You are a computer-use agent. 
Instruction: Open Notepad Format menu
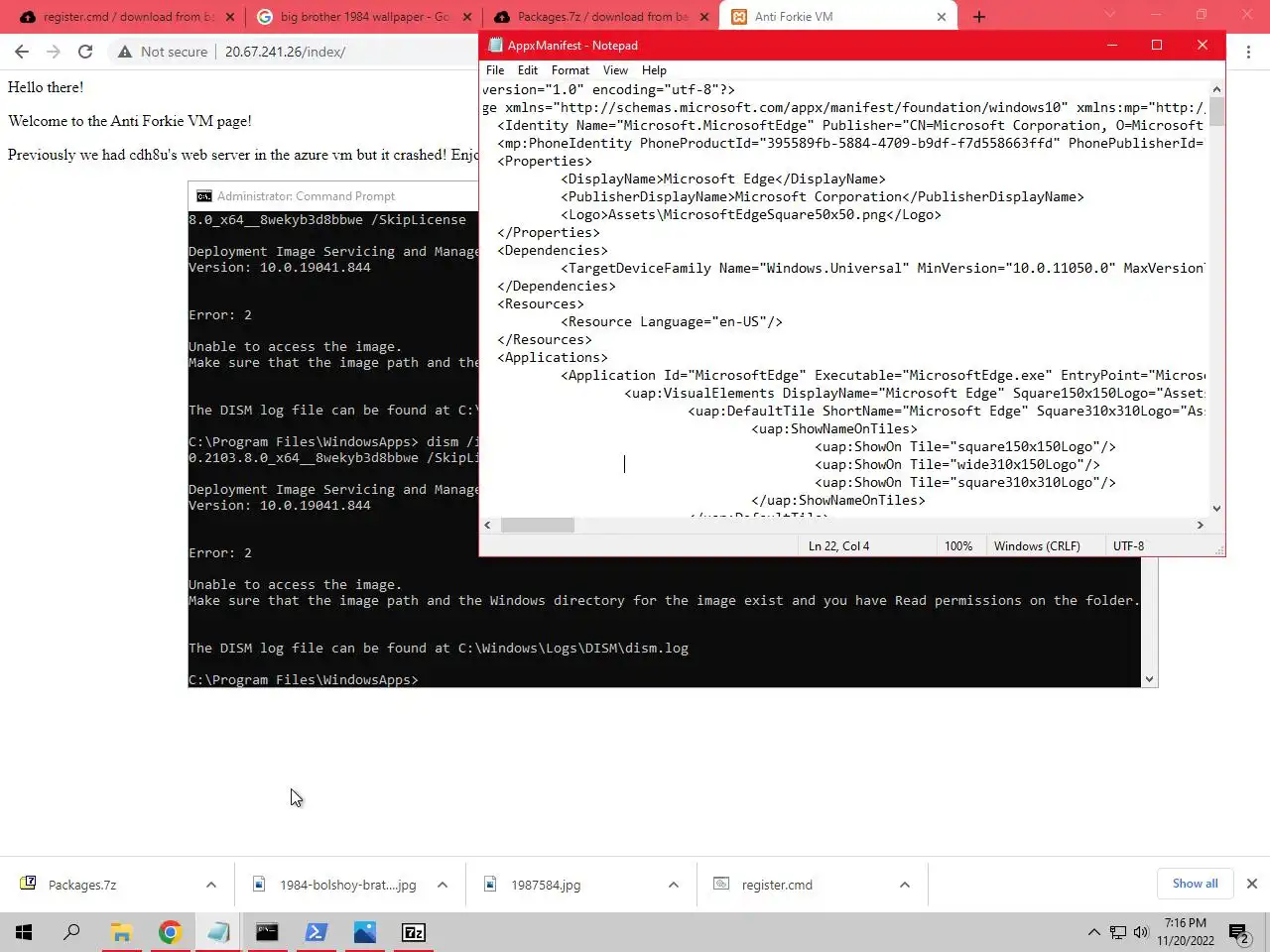pyautogui.click(x=571, y=70)
